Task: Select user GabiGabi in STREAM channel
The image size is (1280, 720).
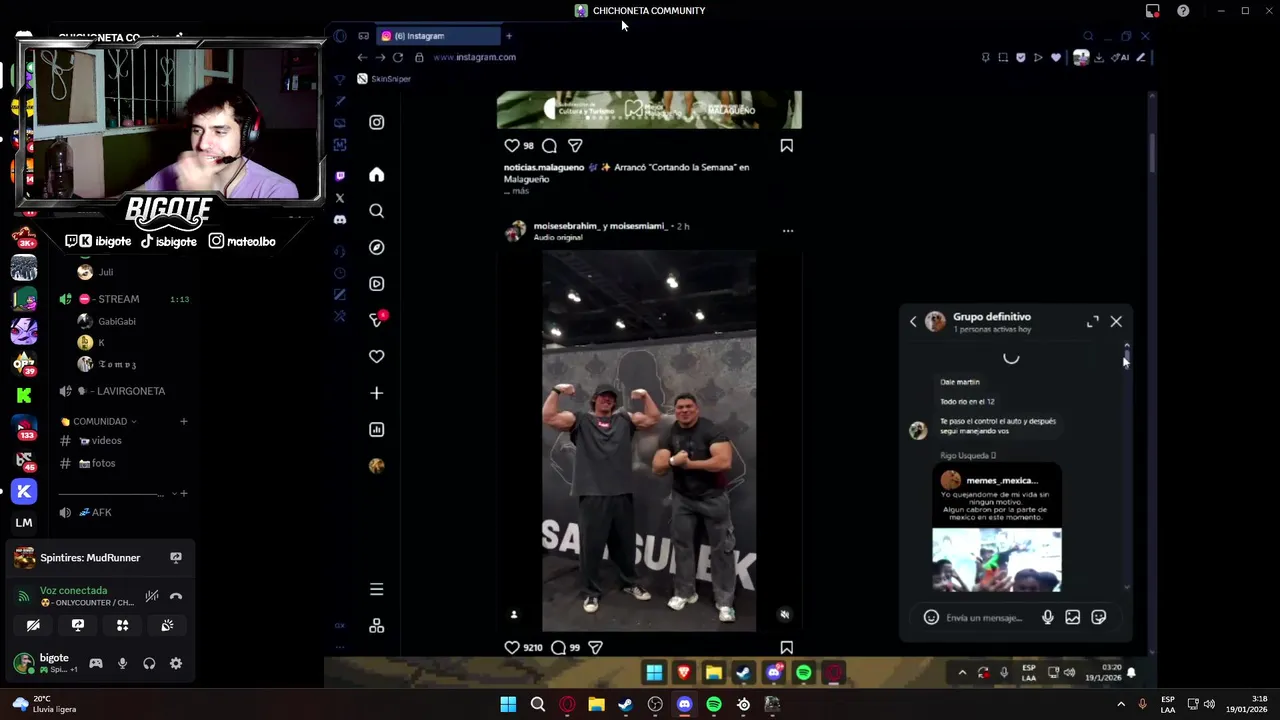Action: click(x=117, y=321)
